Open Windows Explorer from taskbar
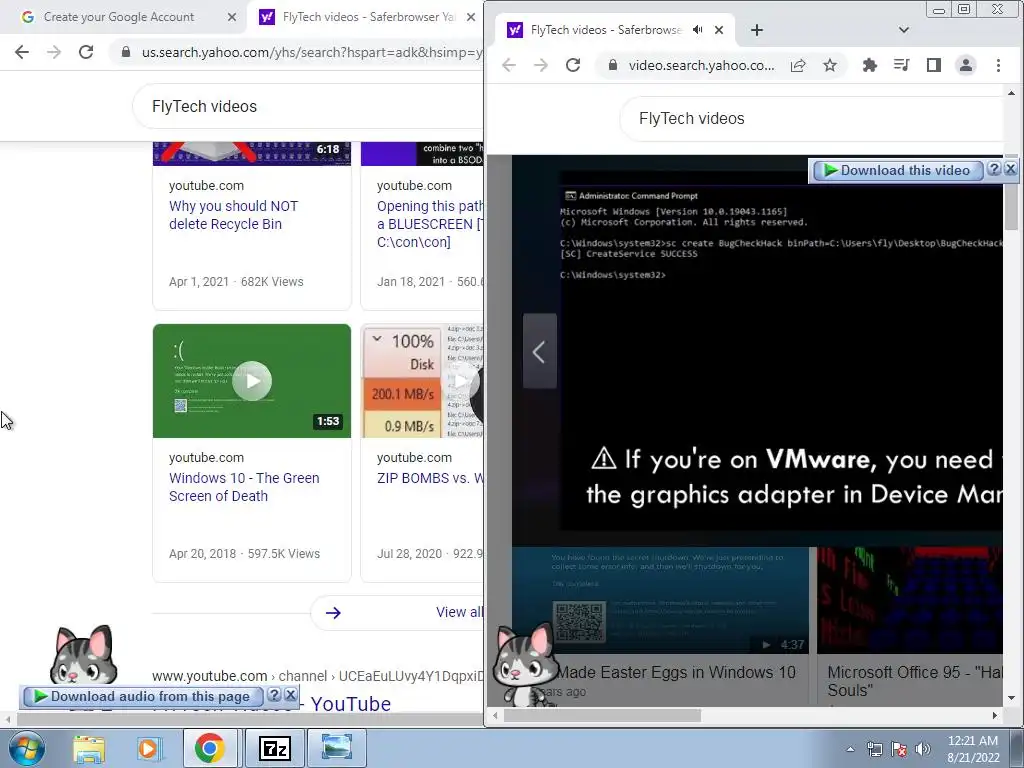This screenshot has width=1024, height=768. (88, 749)
